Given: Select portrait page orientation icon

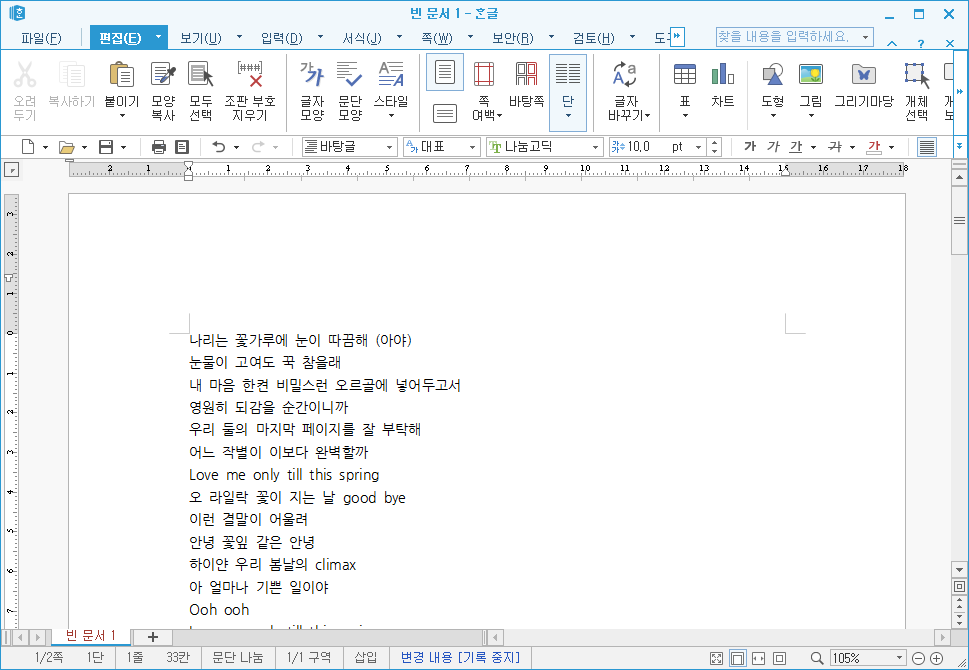Looking at the screenshot, I should [x=444, y=72].
